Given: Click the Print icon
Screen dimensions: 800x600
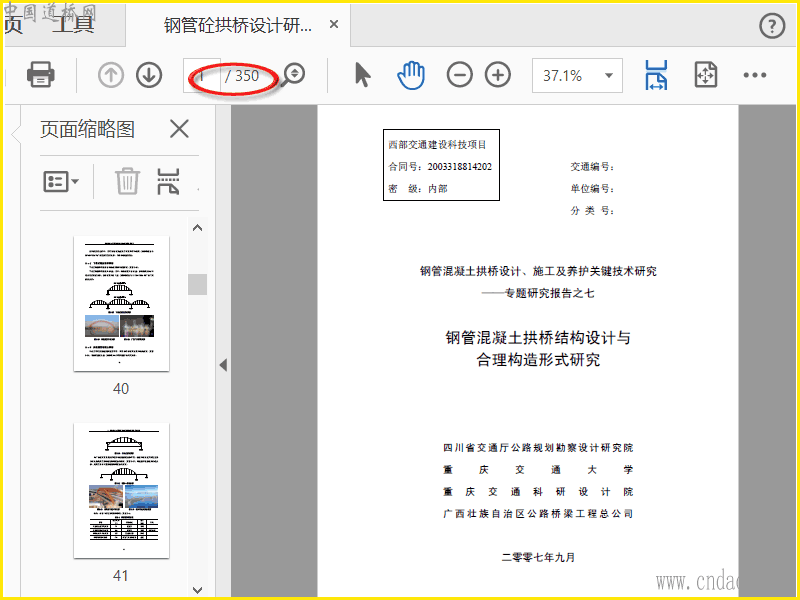Looking at the screenshot, I should tap(41, 74).
